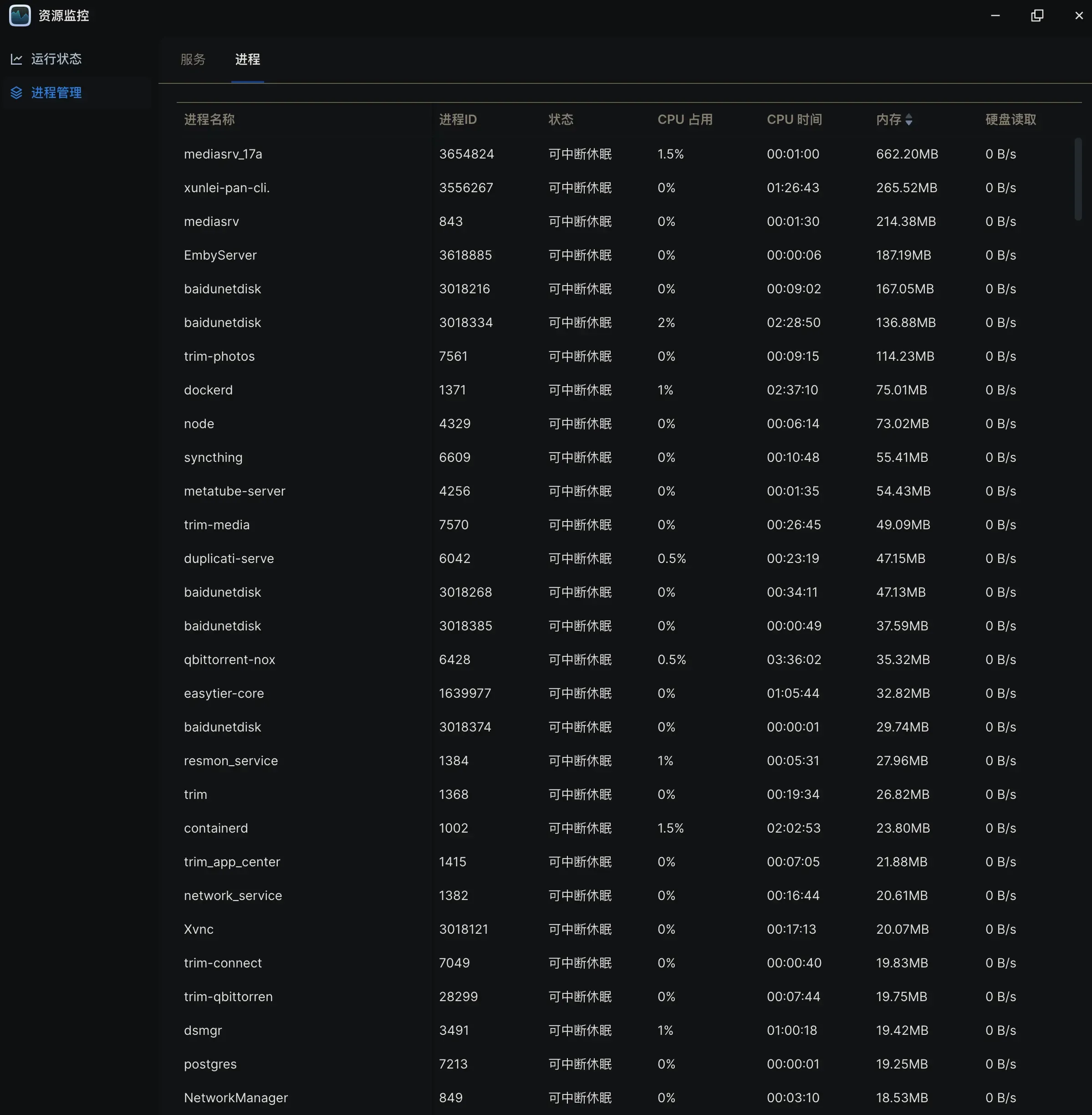
Task: Select the duplicati-serve process name
Action: click(x=229, y=559)
